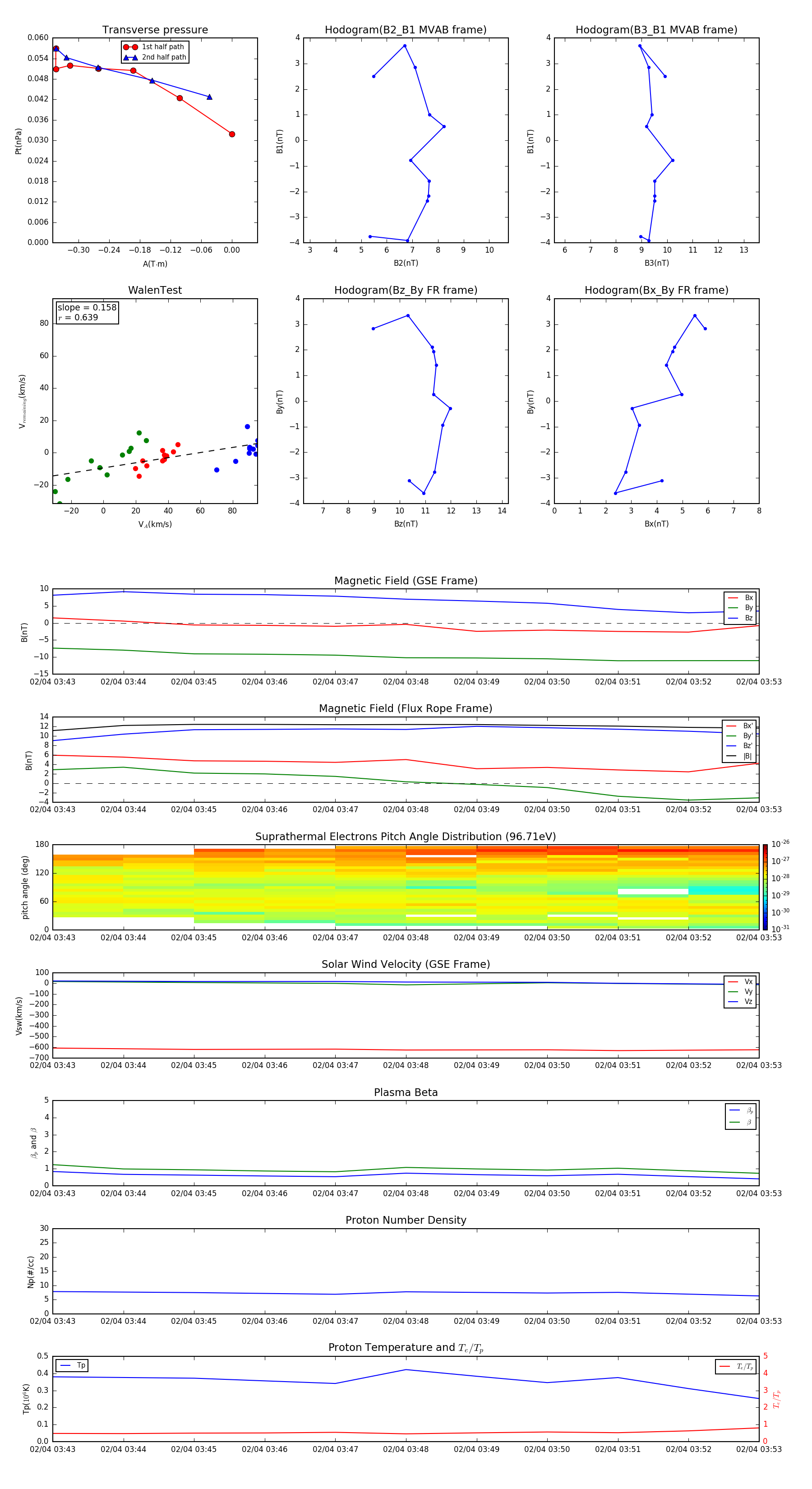The height and width of the screenshot is (1489, 812).
Task: Click the '02/04 03:48' tick under GSE field plot
Action: pos(406,682)
